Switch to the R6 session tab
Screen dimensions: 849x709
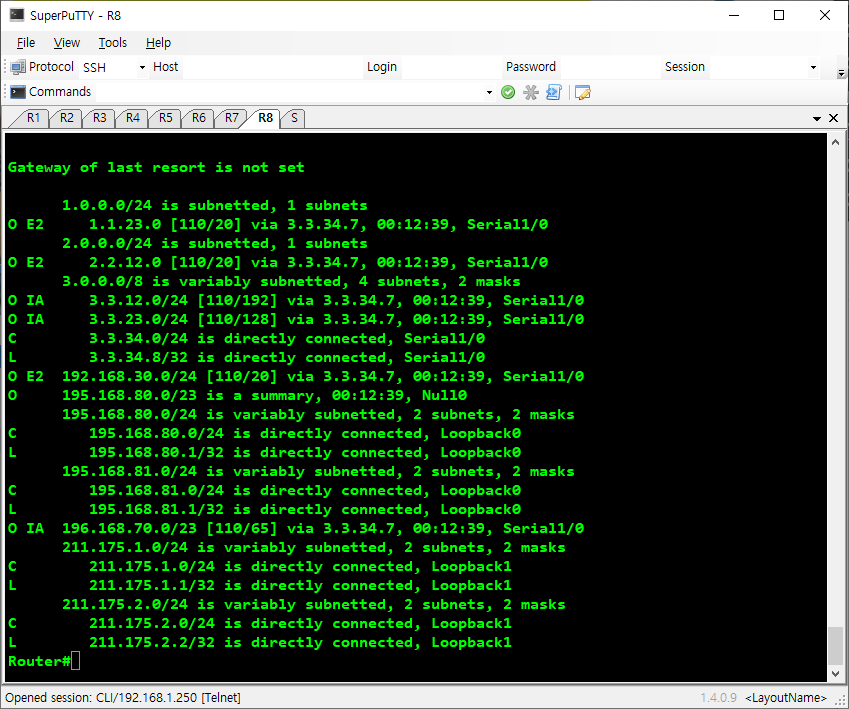point(199,118)
